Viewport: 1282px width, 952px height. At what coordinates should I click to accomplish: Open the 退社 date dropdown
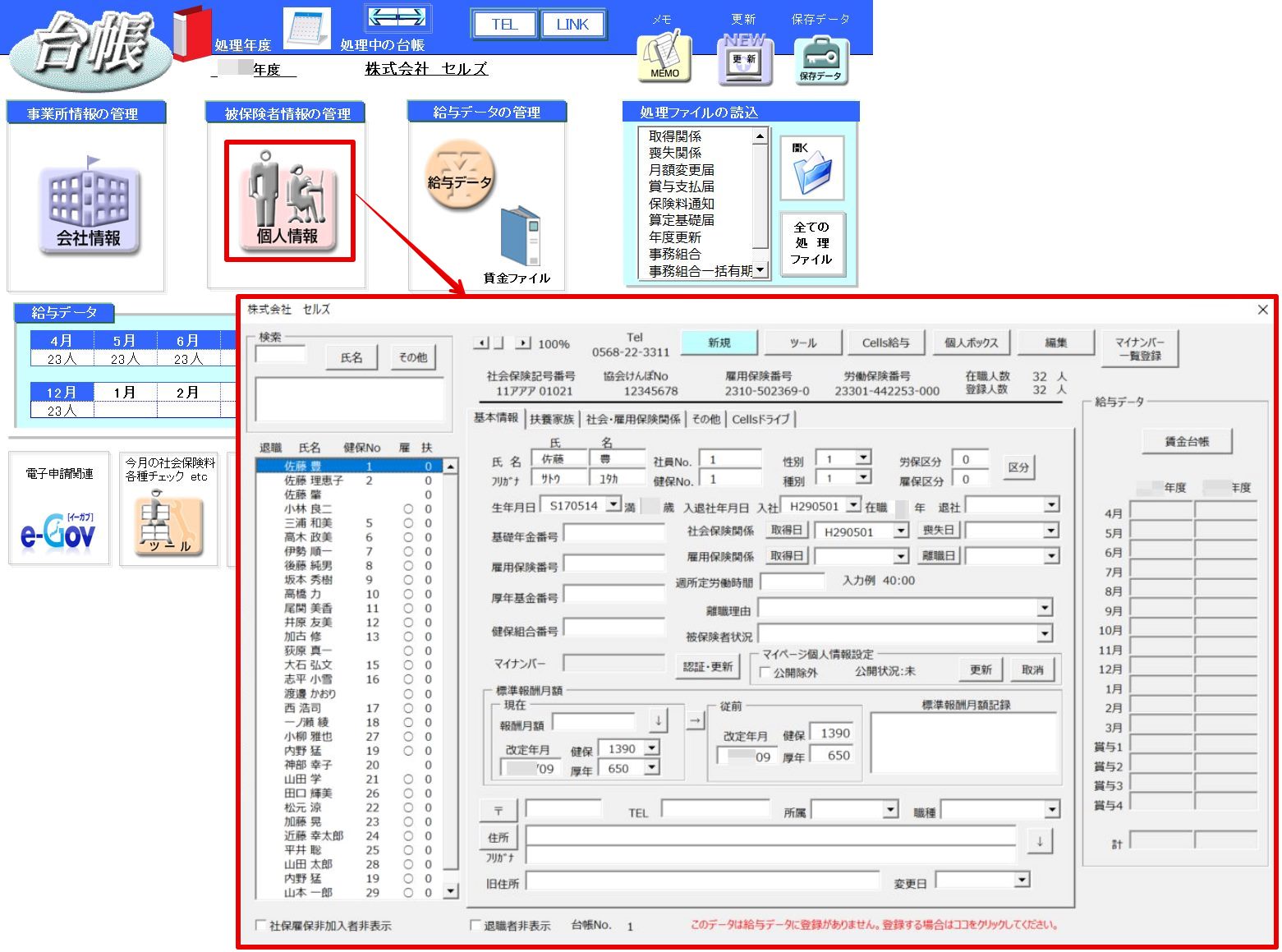pyautogui.click(x=1051, y=505)
